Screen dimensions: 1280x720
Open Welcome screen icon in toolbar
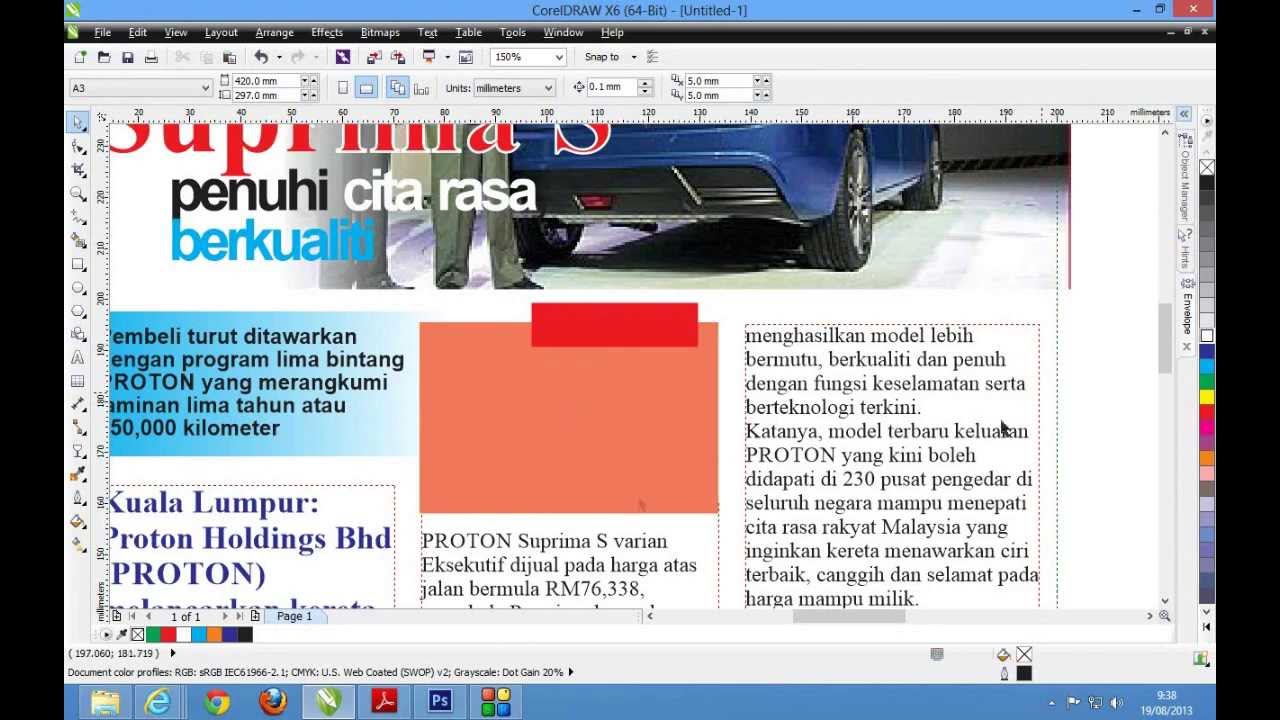click(x=466, y=57)
